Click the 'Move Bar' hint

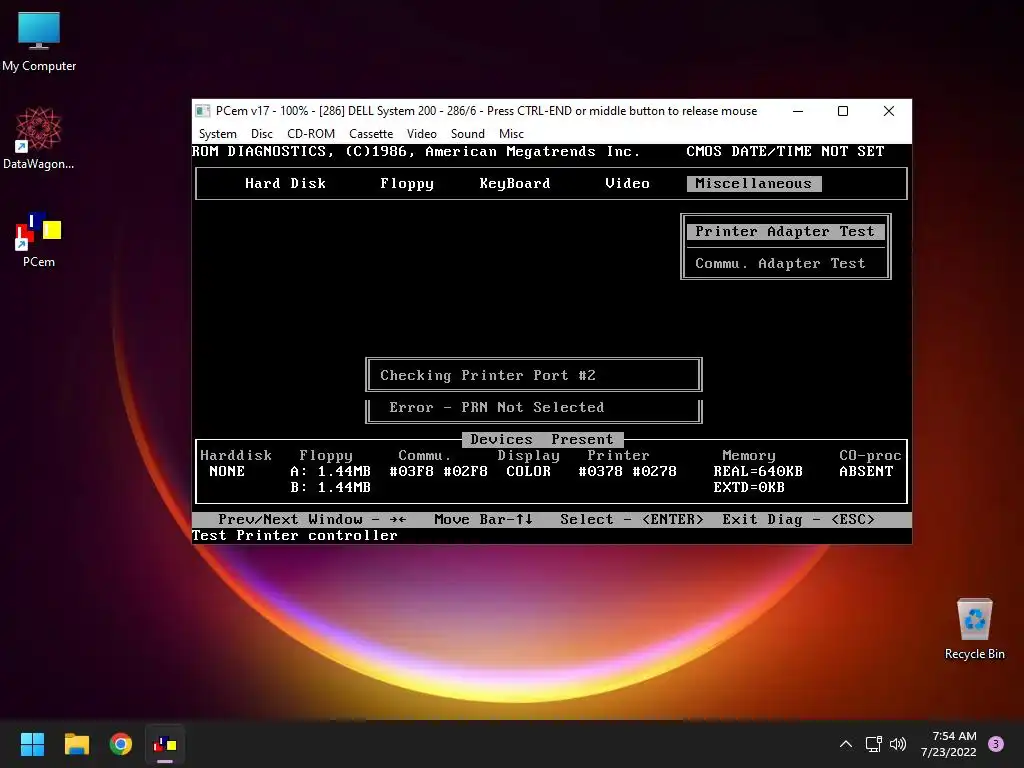tap(483, 520)
